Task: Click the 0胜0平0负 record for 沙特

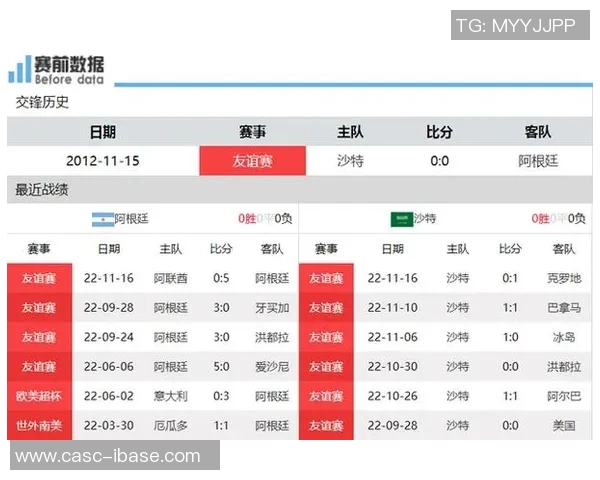Action: (558, 219)
